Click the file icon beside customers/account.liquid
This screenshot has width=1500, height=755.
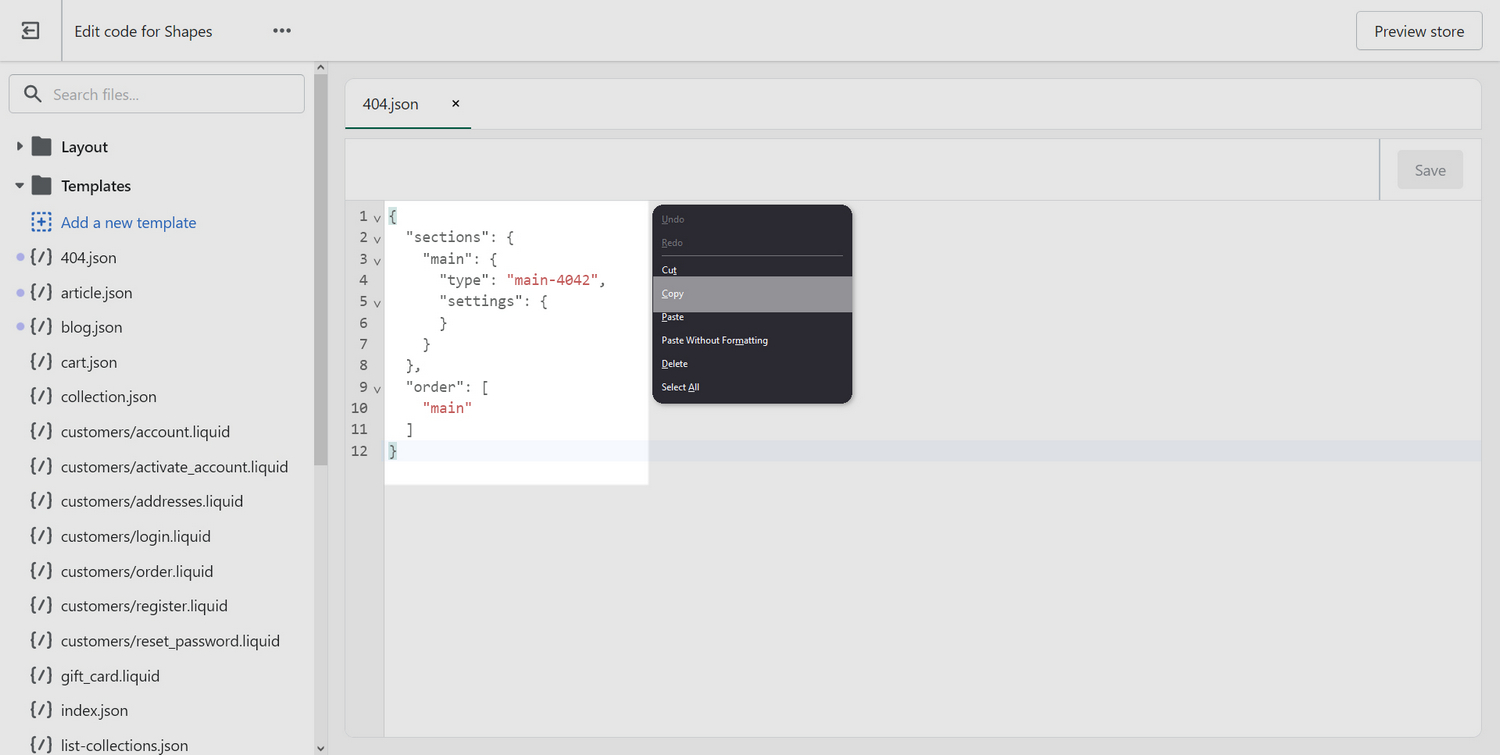41,431
